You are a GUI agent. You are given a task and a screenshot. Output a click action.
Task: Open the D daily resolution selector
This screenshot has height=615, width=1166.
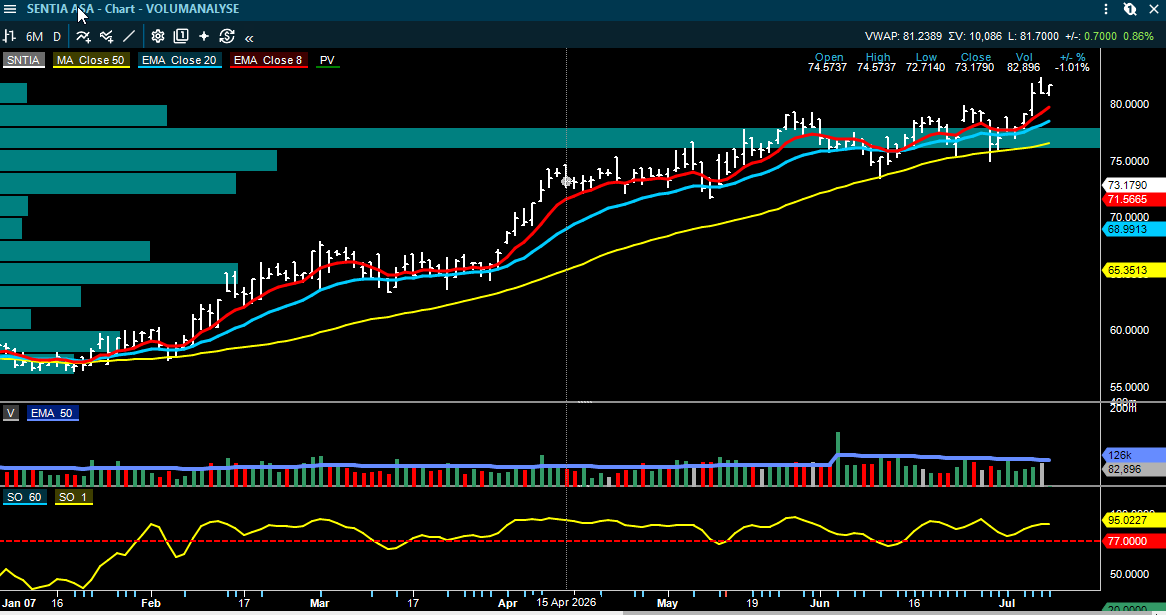click(57, 36)
